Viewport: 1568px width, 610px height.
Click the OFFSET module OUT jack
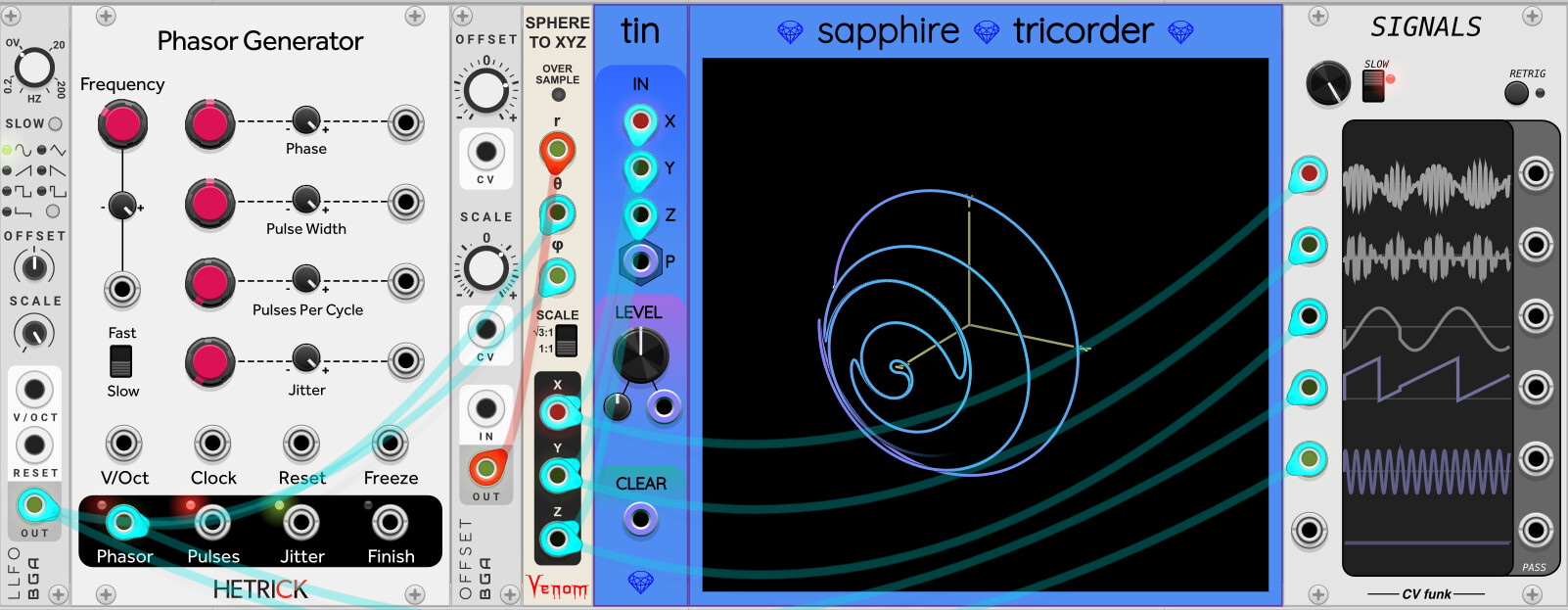pyautogui.click(x=486, y=469)
